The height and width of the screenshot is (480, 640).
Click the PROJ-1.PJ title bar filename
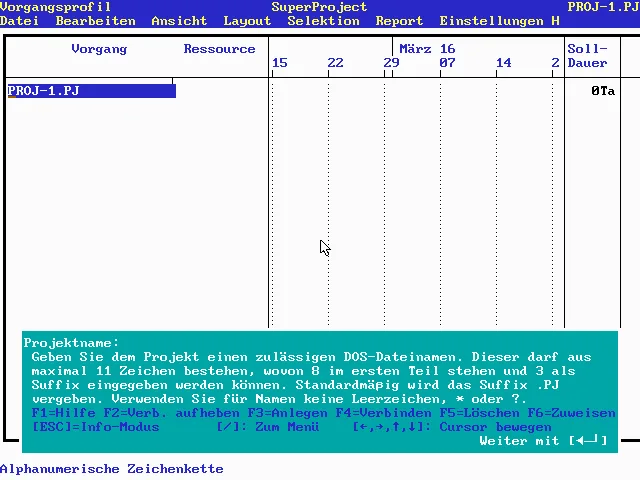(603, 7)
